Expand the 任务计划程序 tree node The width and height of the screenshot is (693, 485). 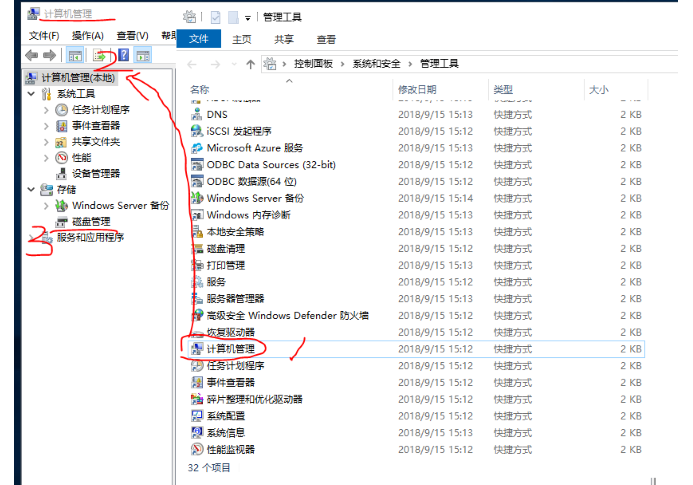tap(46, 110)
